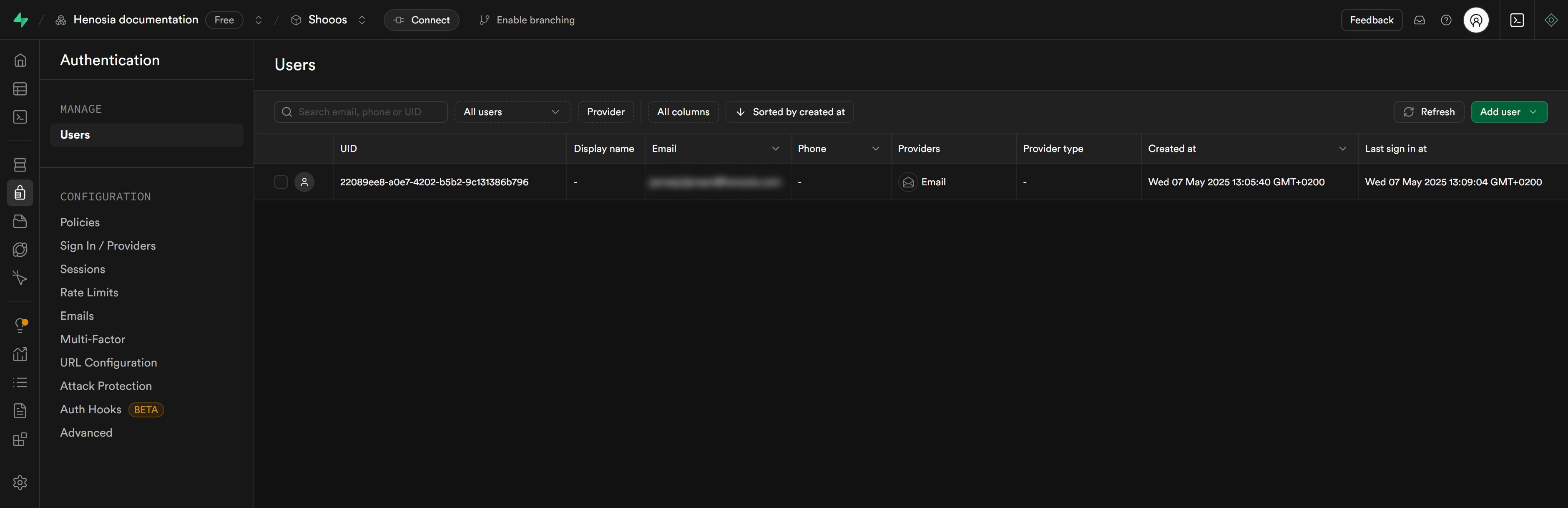Open API Docs document icon in sidebar
1568x508 pixels.
20,411
